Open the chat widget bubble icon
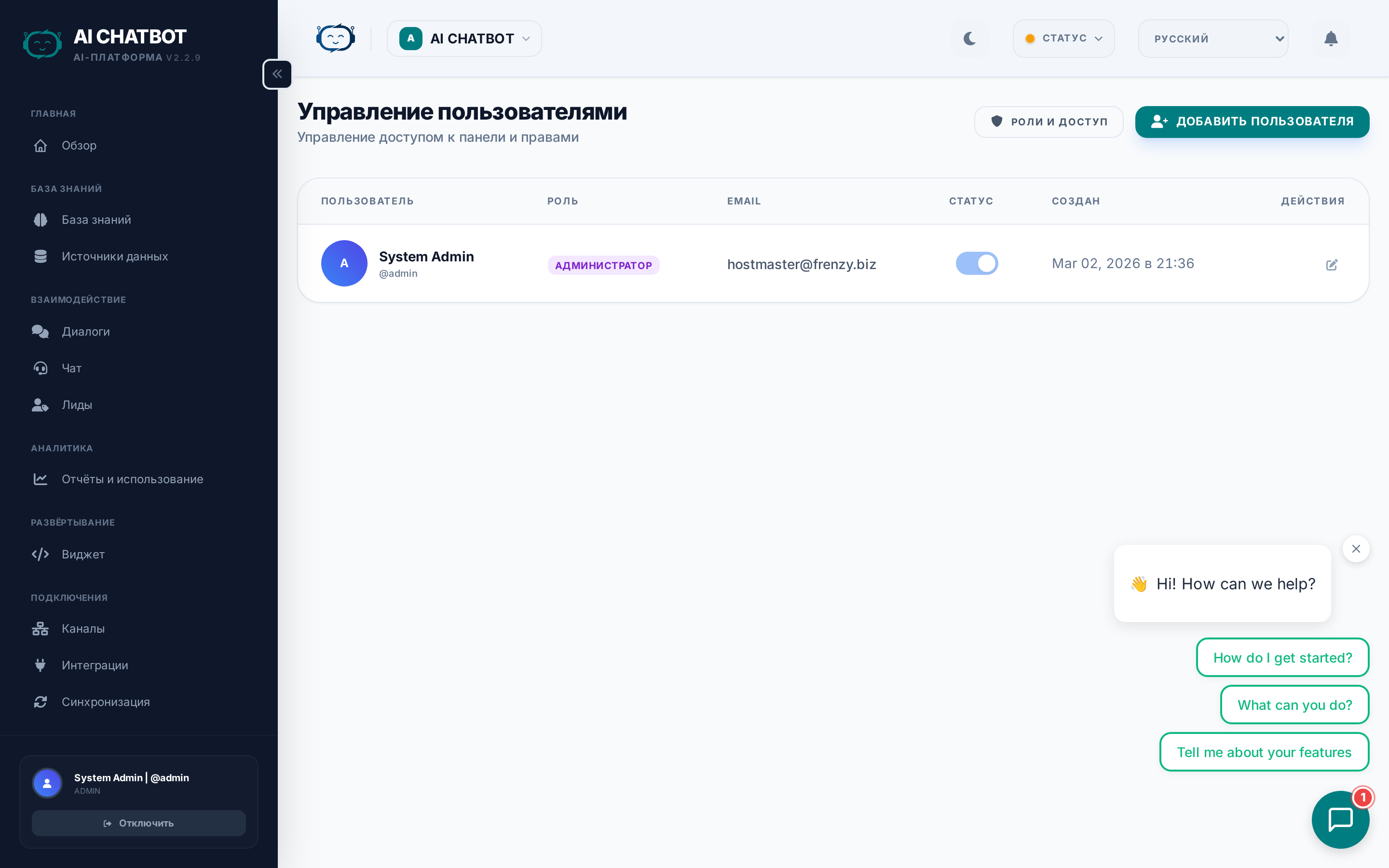The height and width of the screenshot is (868, 1389). pyautogui.click(x=1340, y=819)
